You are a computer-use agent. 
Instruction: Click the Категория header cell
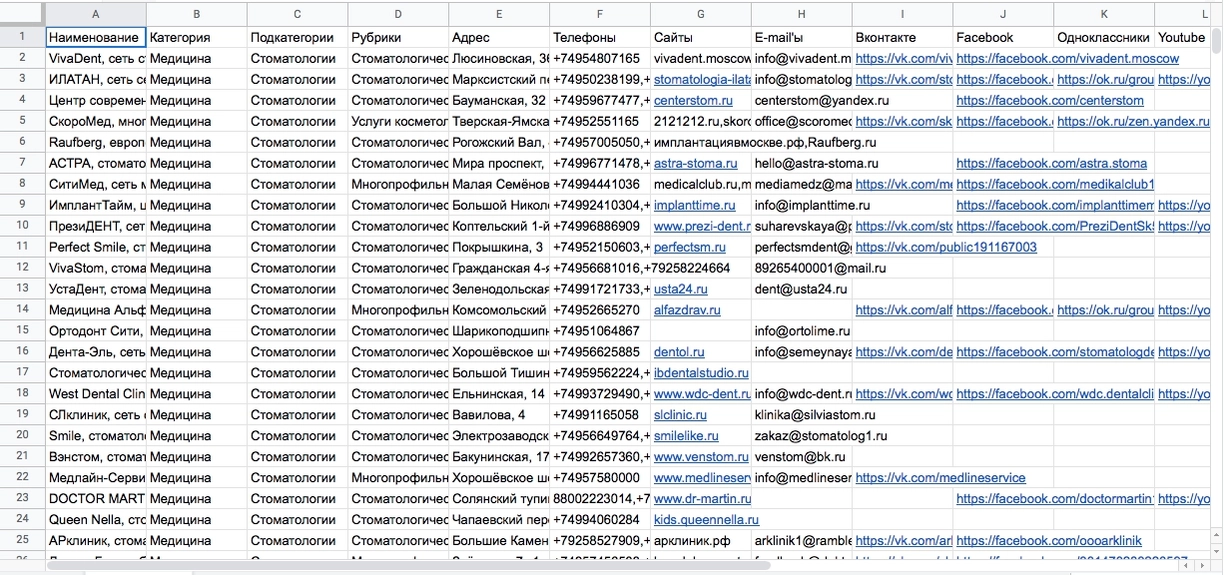click(197, 37)
